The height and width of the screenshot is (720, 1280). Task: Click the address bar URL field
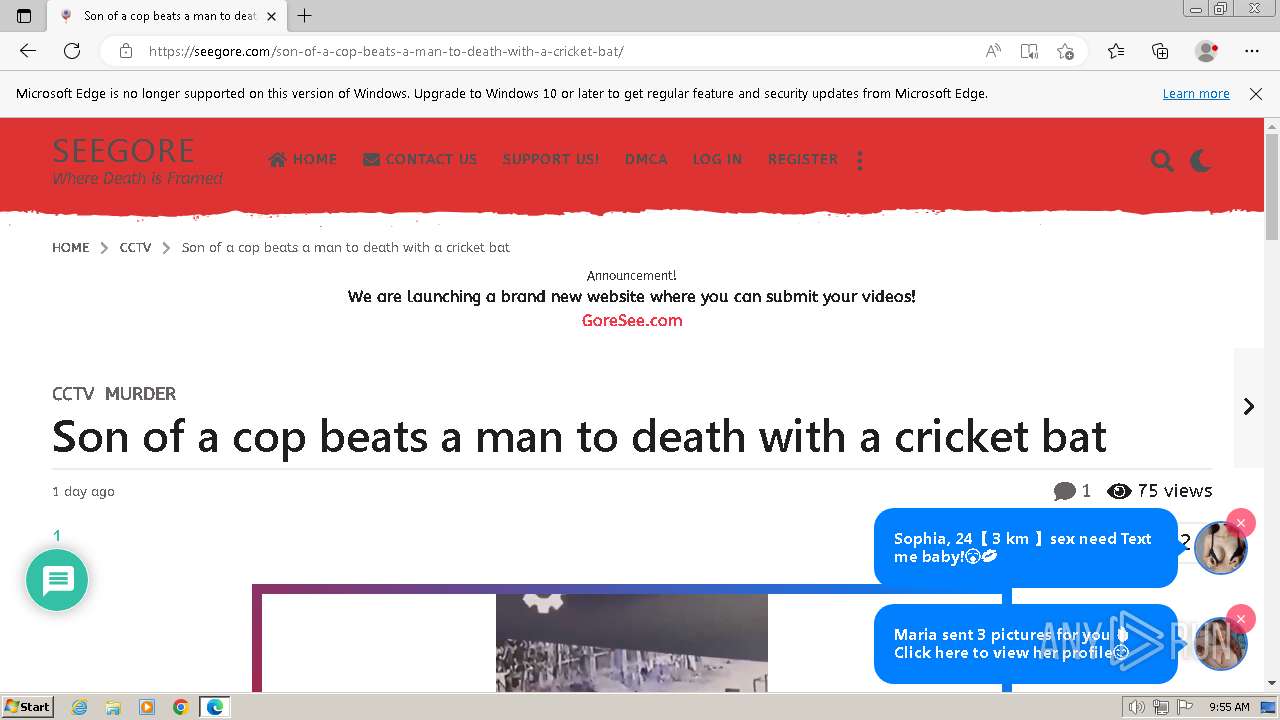(560, 51)
